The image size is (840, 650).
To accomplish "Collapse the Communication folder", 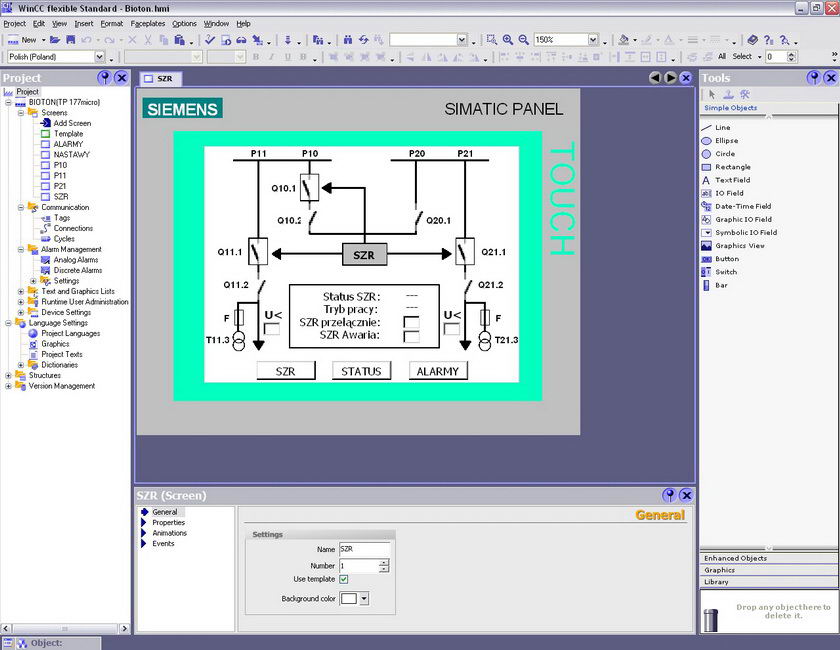I will click(21, 207).
